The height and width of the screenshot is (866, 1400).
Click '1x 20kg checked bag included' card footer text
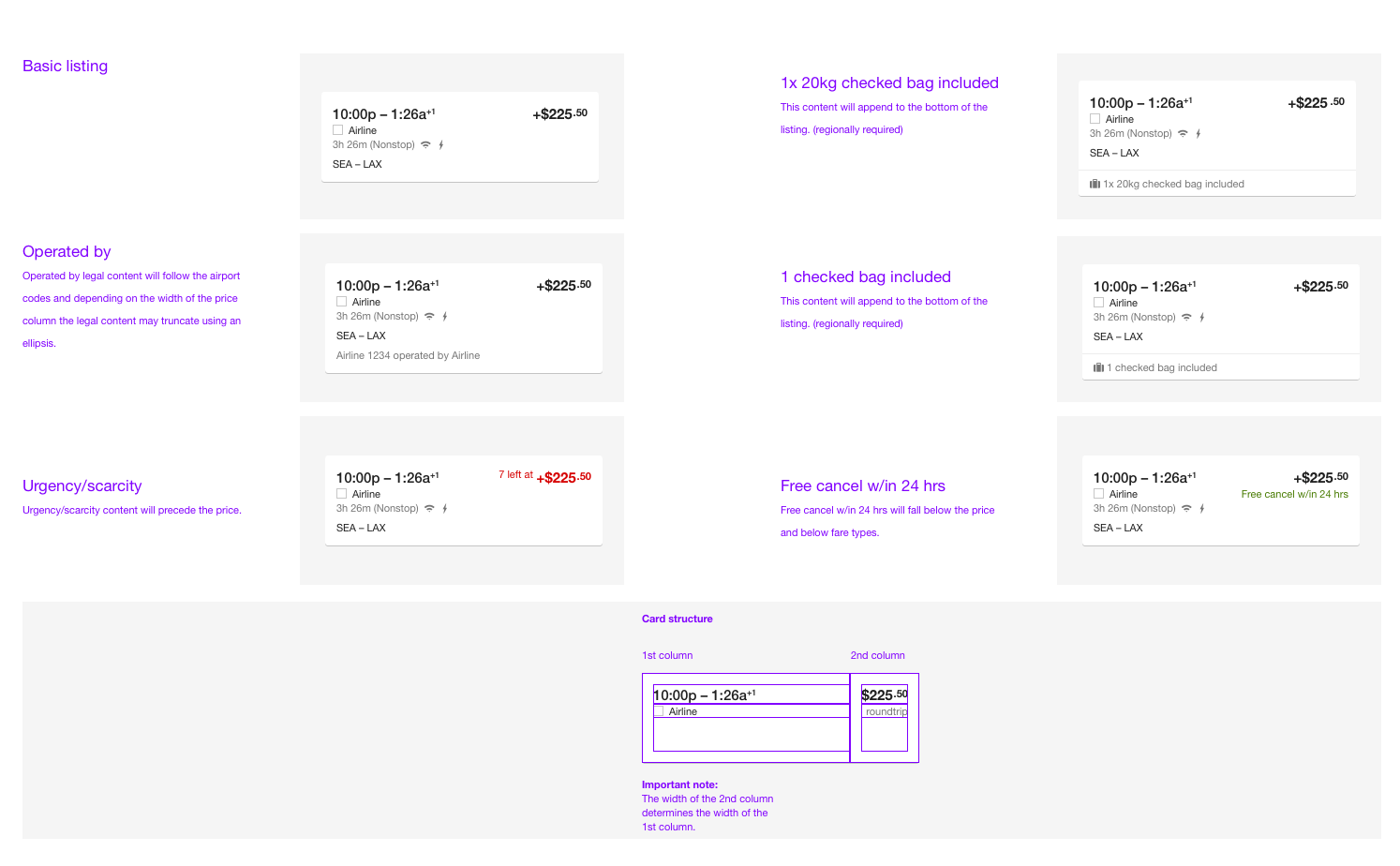1173,184
